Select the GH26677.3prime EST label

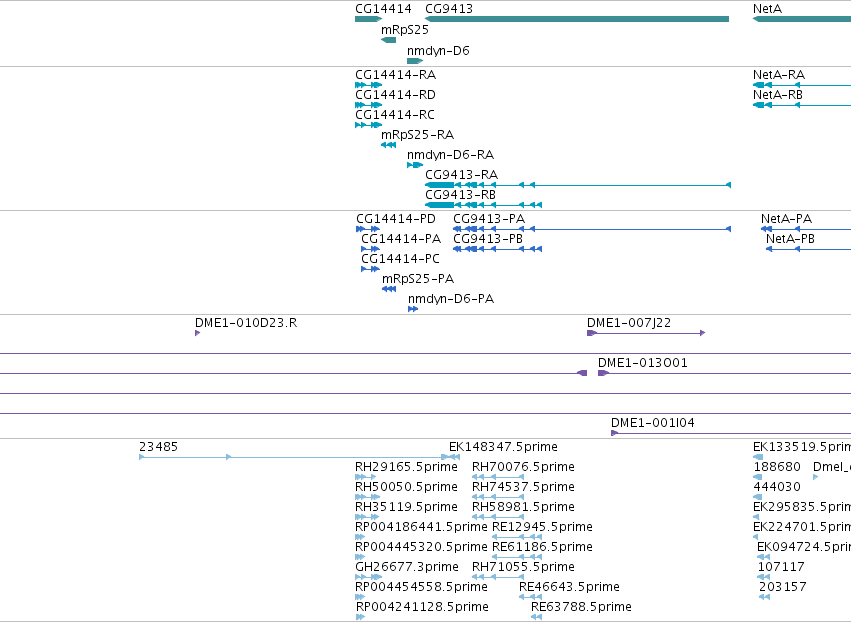pyautogui.click(x=407, y=568)
